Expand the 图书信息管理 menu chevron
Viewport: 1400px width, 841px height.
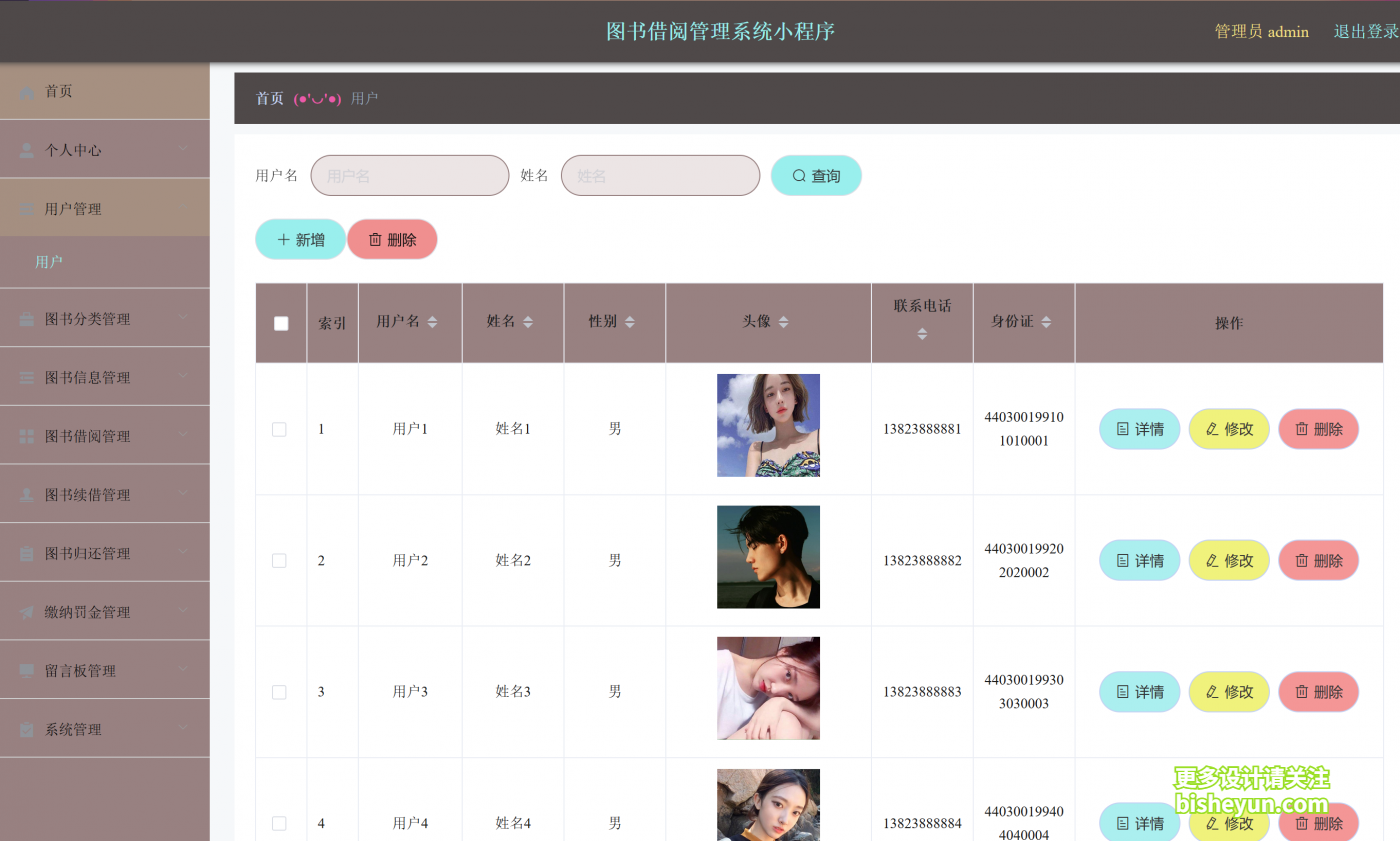pos(183,377)
